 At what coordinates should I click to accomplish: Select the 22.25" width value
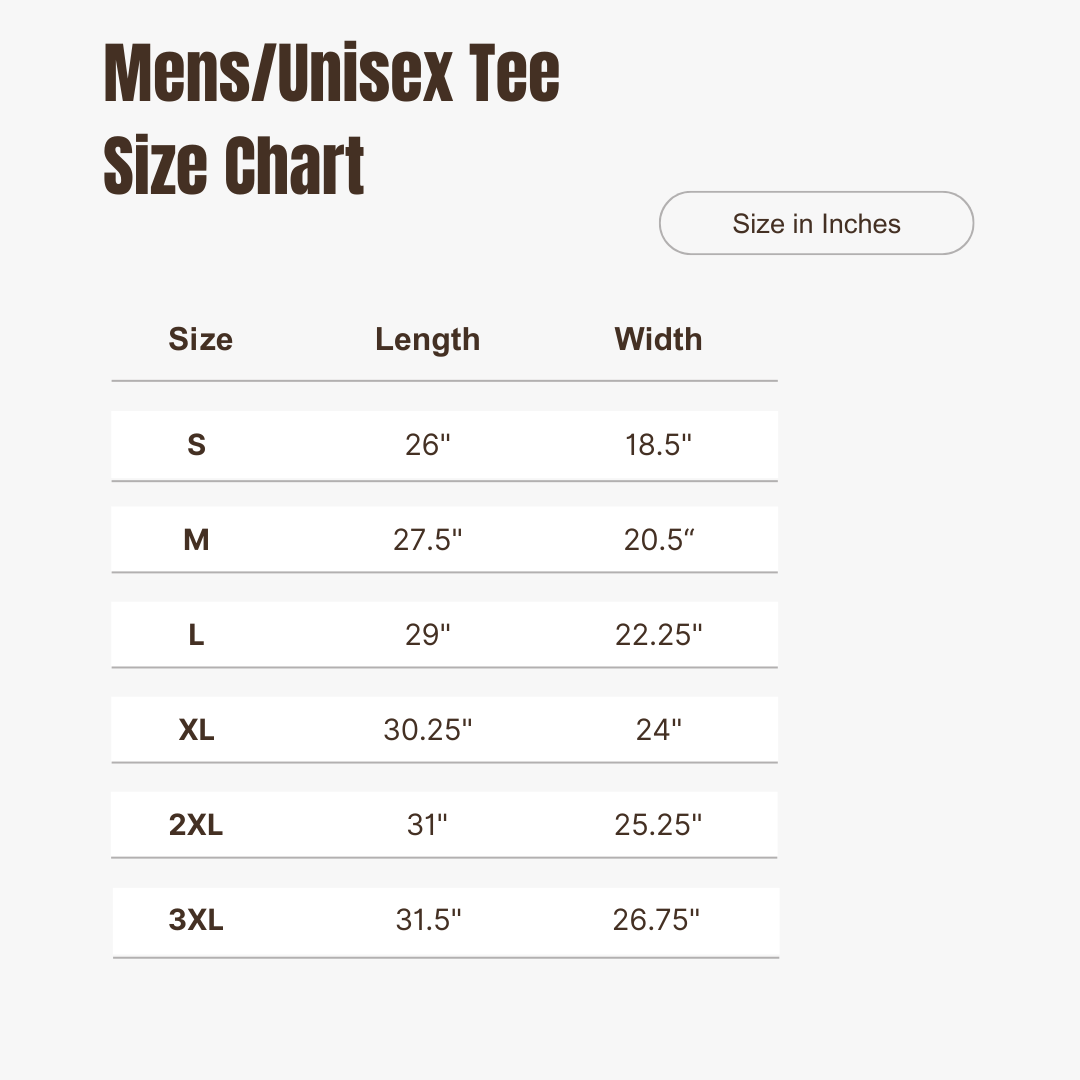658,635
